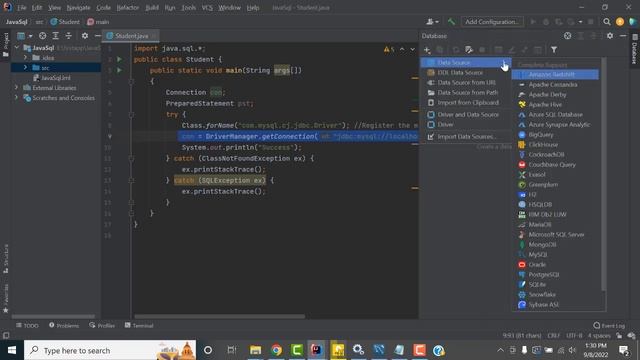Screen dimensions: 640x360
Task: Expand External Libraries tree node
Action: pyautogui.click(x=17, y=87)
